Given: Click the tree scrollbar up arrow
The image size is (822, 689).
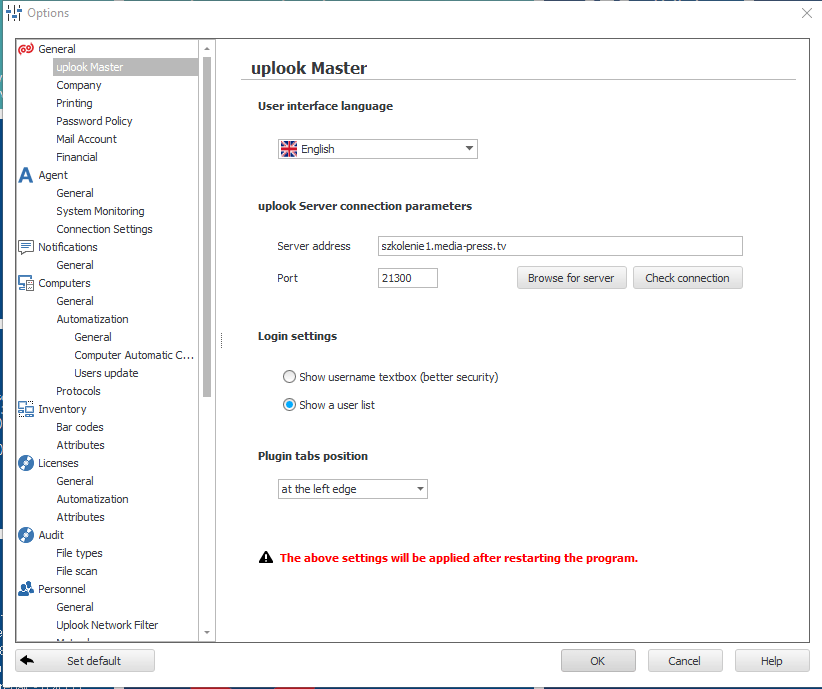Looking at the screenshot, I should 207,48.
